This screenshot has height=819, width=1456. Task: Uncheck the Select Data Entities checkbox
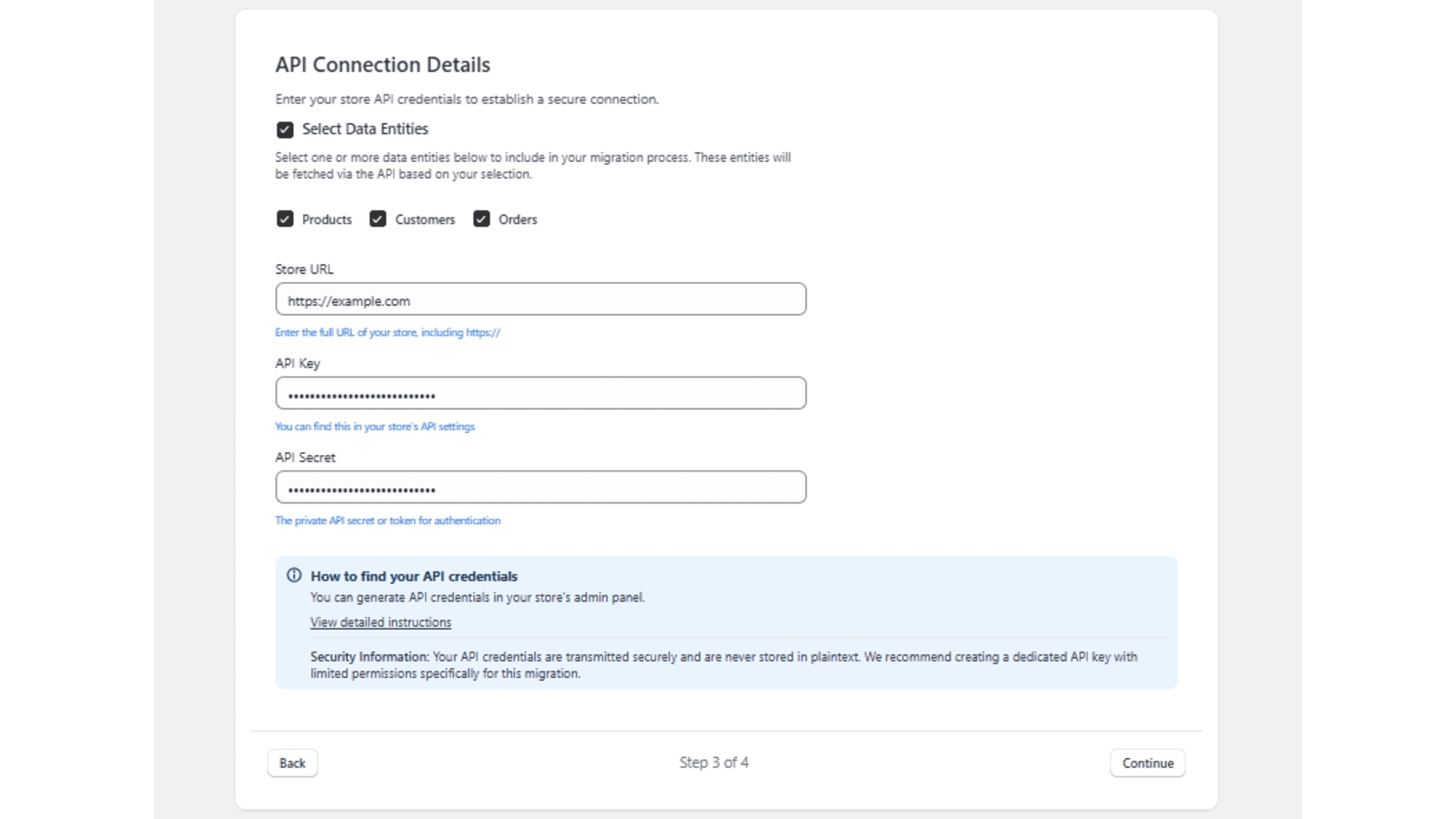(283, 129)
